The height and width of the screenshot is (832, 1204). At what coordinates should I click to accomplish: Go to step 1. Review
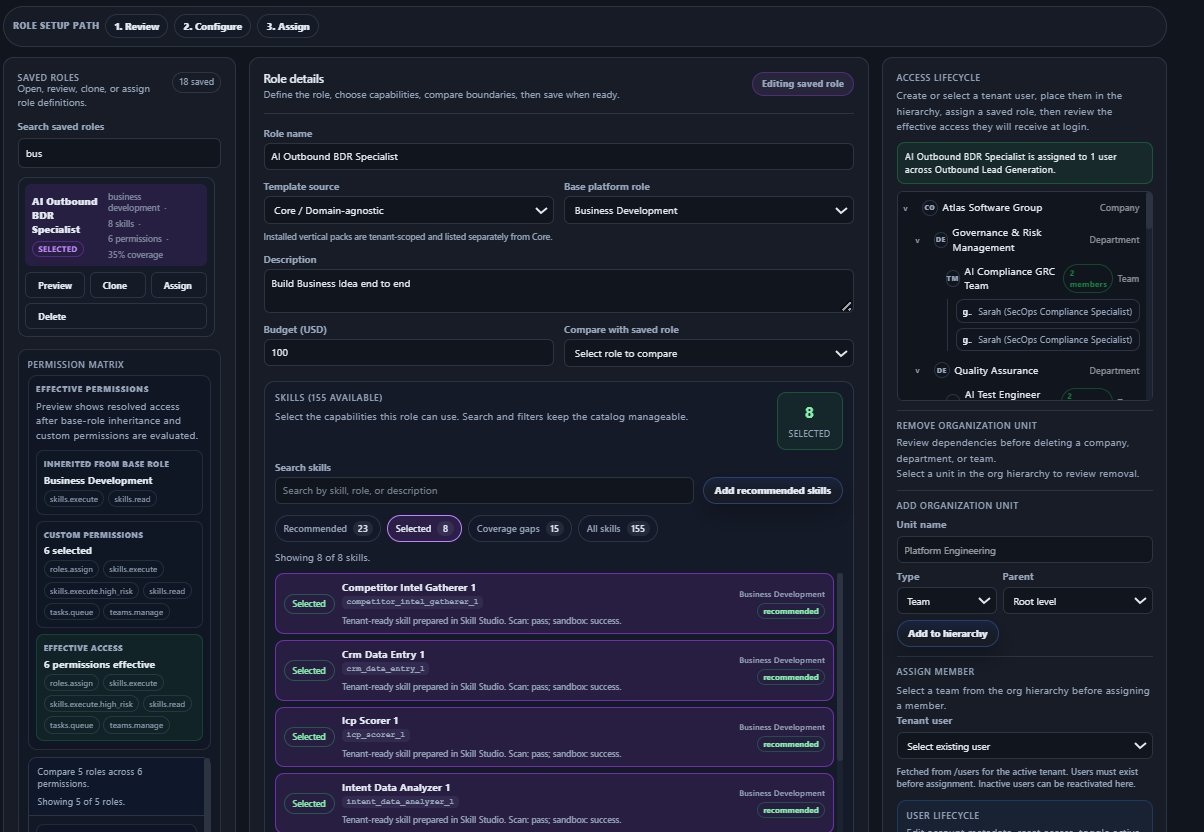pyautogui.click(x=136, y=27)
